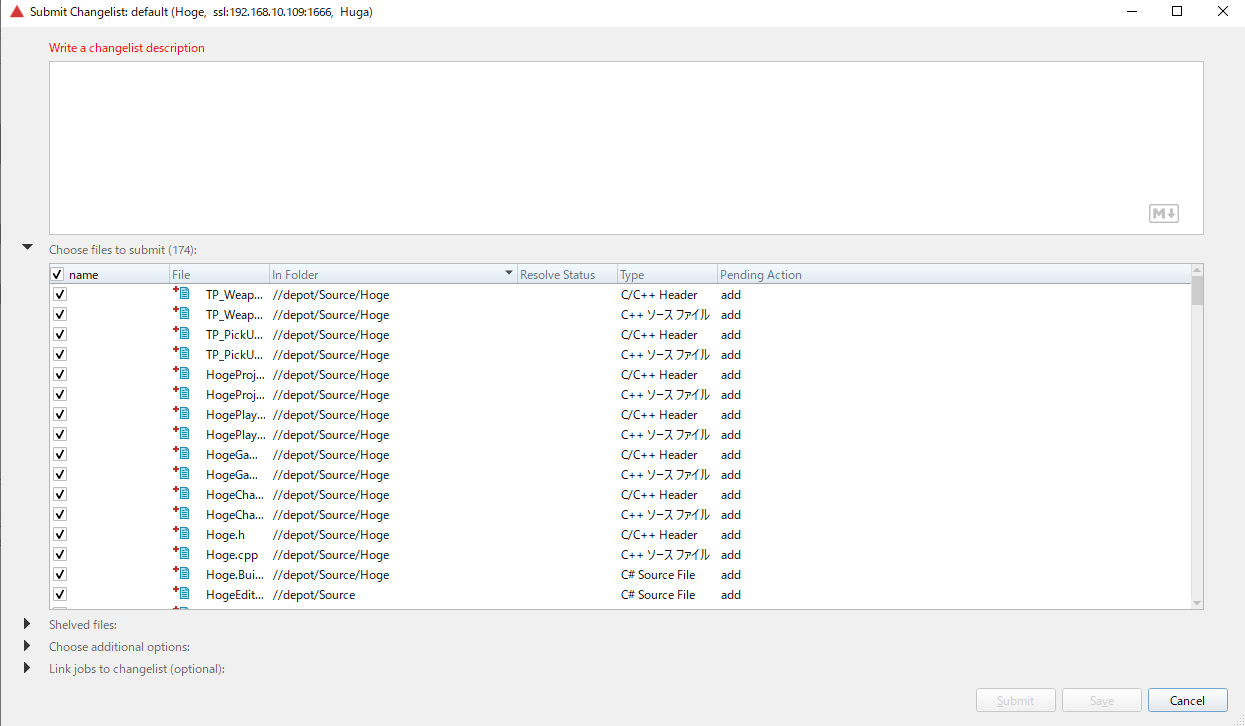The width and height of the screenshot is (1245, 726).
Task: Uncheck the checkbox for Hoge.h
Action: point(60,535)
